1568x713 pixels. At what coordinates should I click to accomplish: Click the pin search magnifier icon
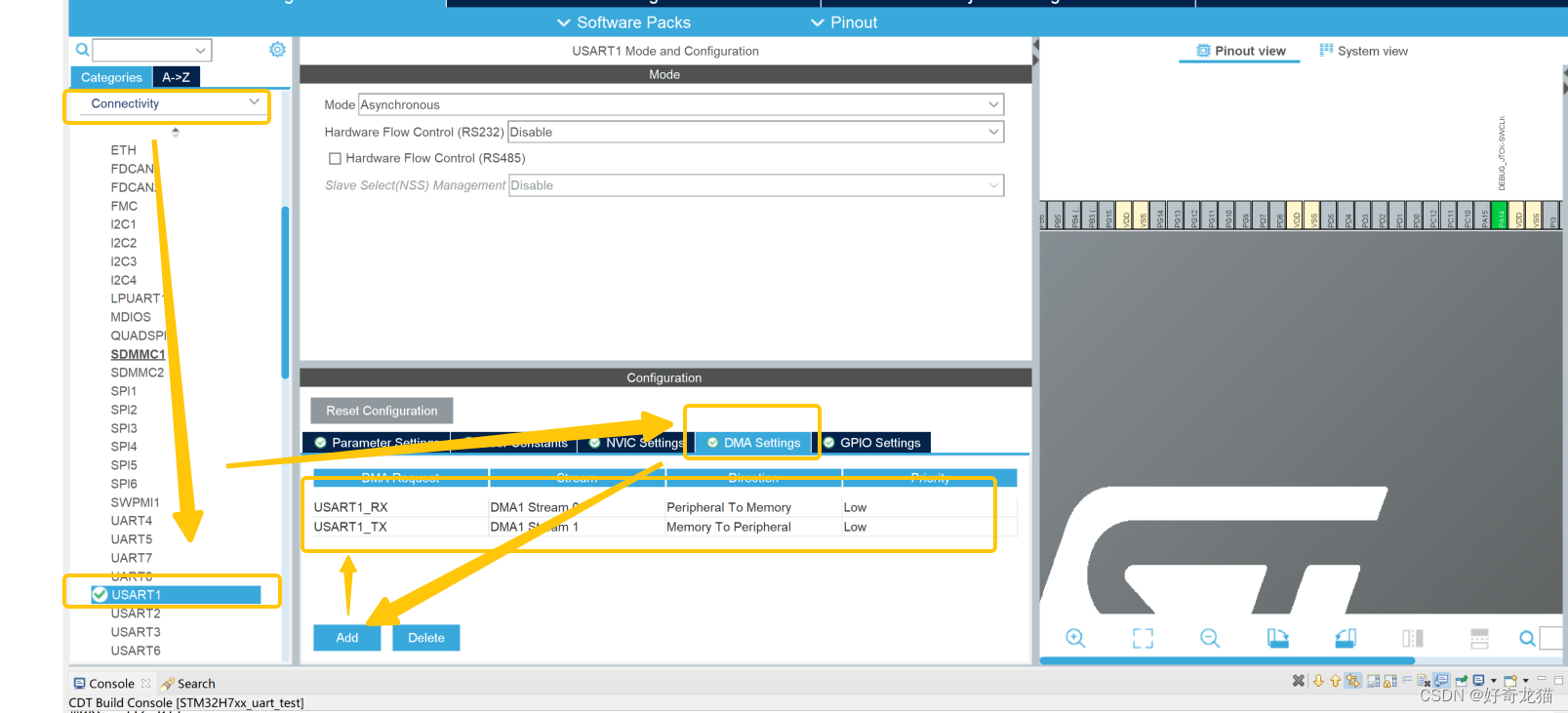pos(1527,638)
